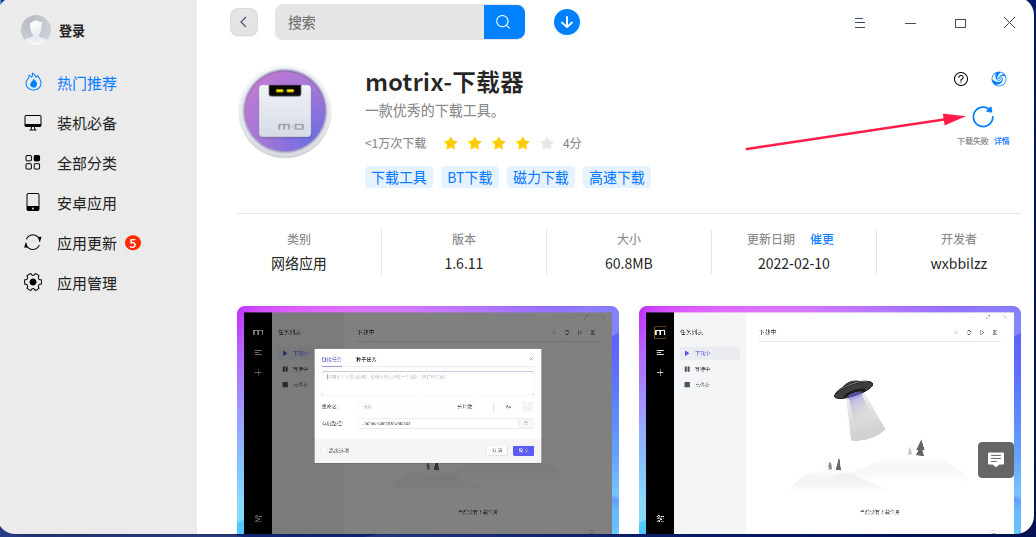Click into the 搜索 search field

379,22
